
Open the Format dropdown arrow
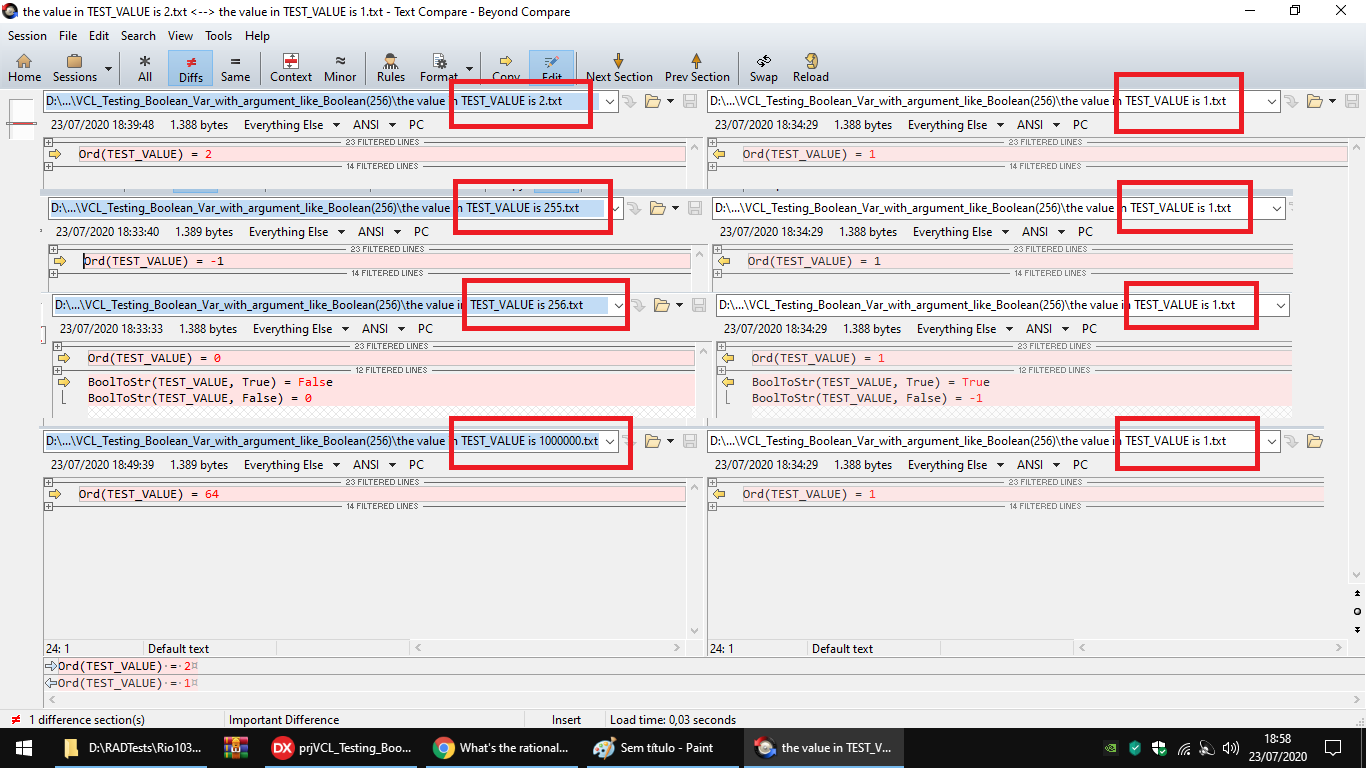coord(470,68)
